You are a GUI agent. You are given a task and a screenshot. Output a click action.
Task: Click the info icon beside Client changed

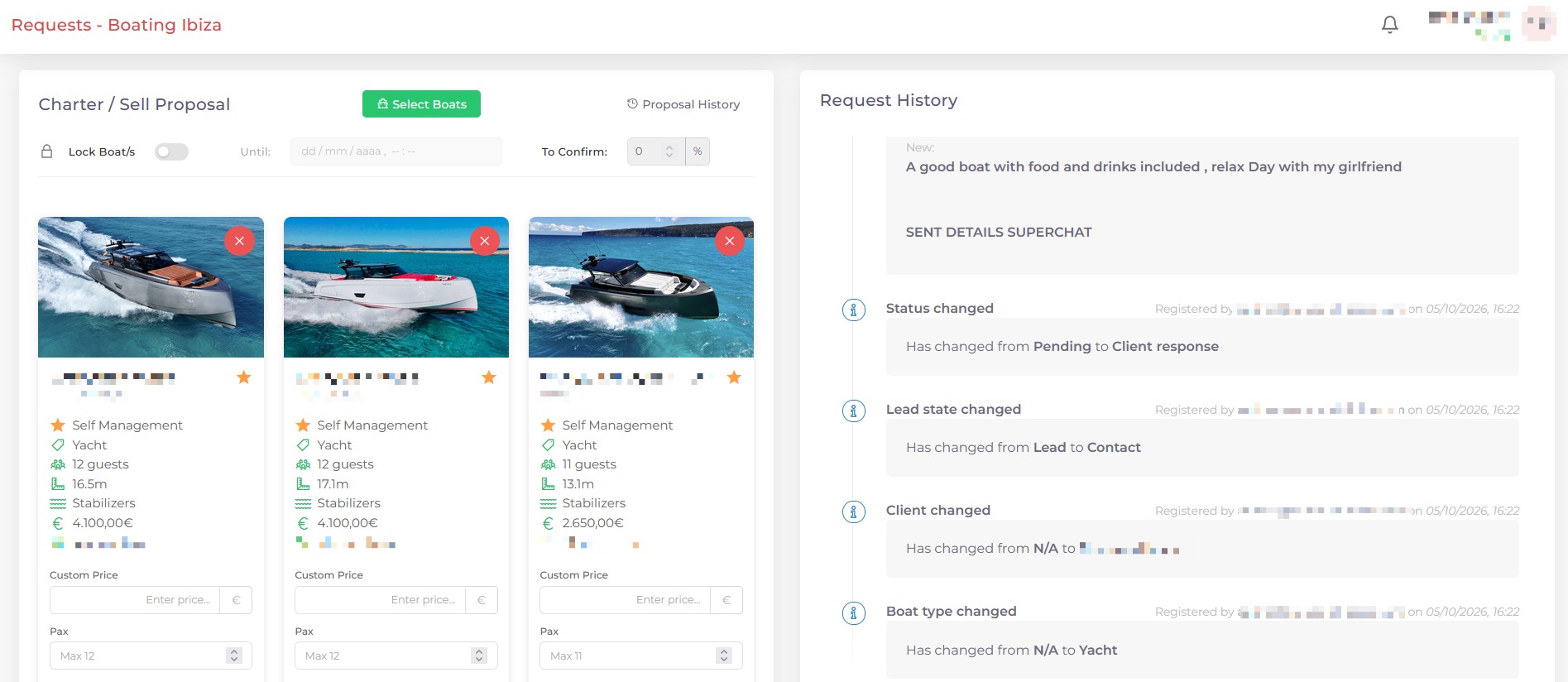854,511
